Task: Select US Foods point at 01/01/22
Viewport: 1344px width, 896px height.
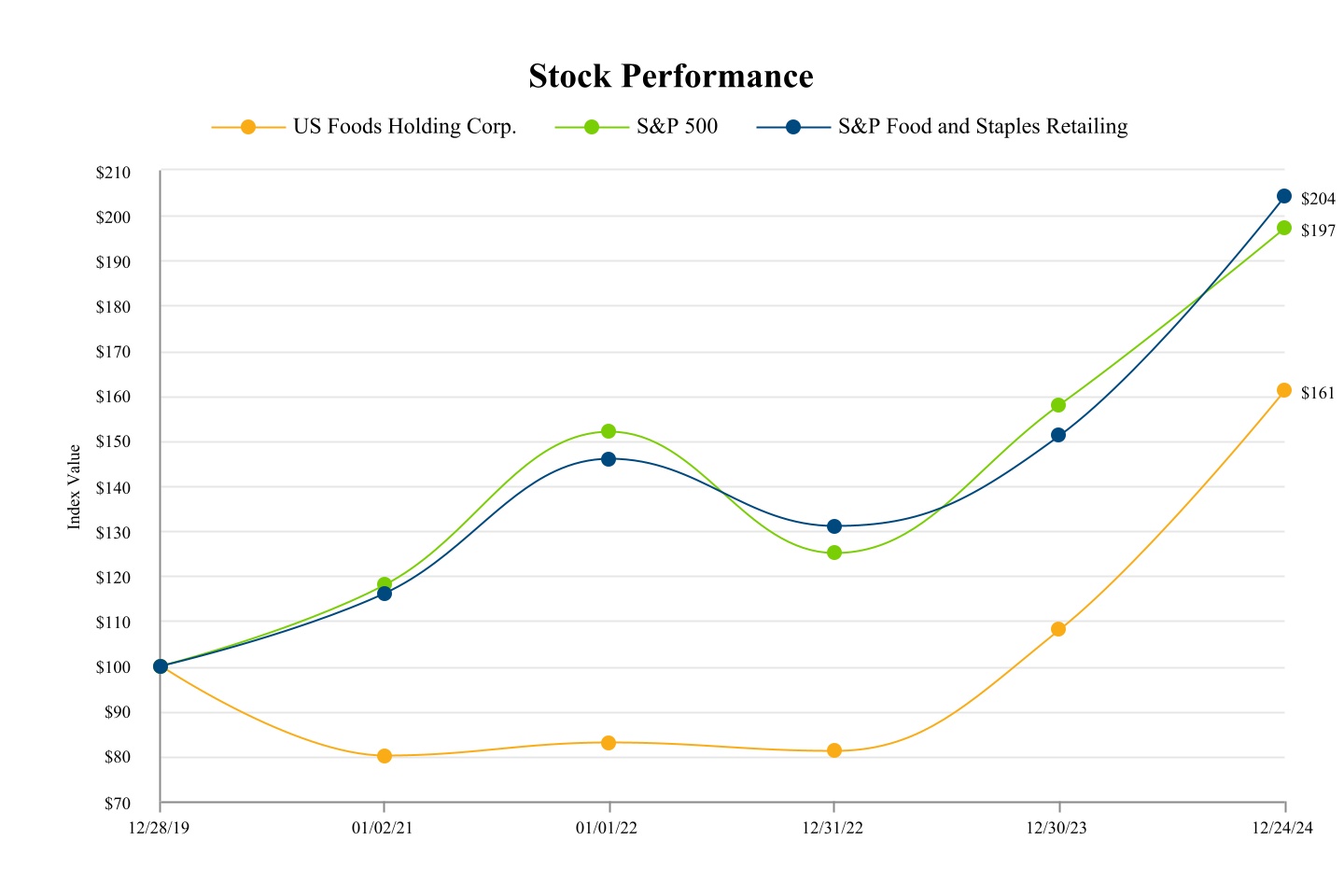Action: (x=609, y=743)
